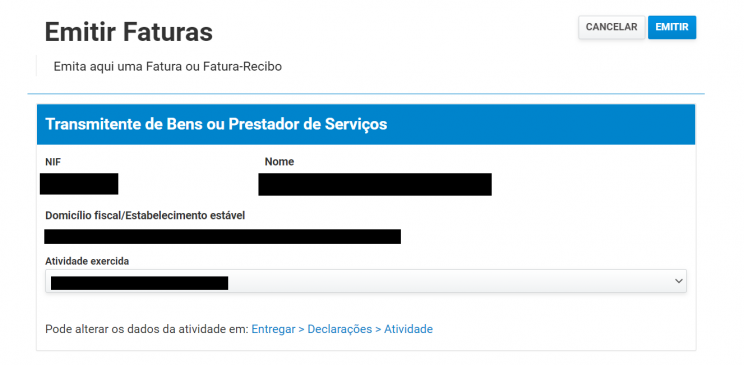Submit the invoice with the EMITIR button
744x365 pixels.
point(672,28)
